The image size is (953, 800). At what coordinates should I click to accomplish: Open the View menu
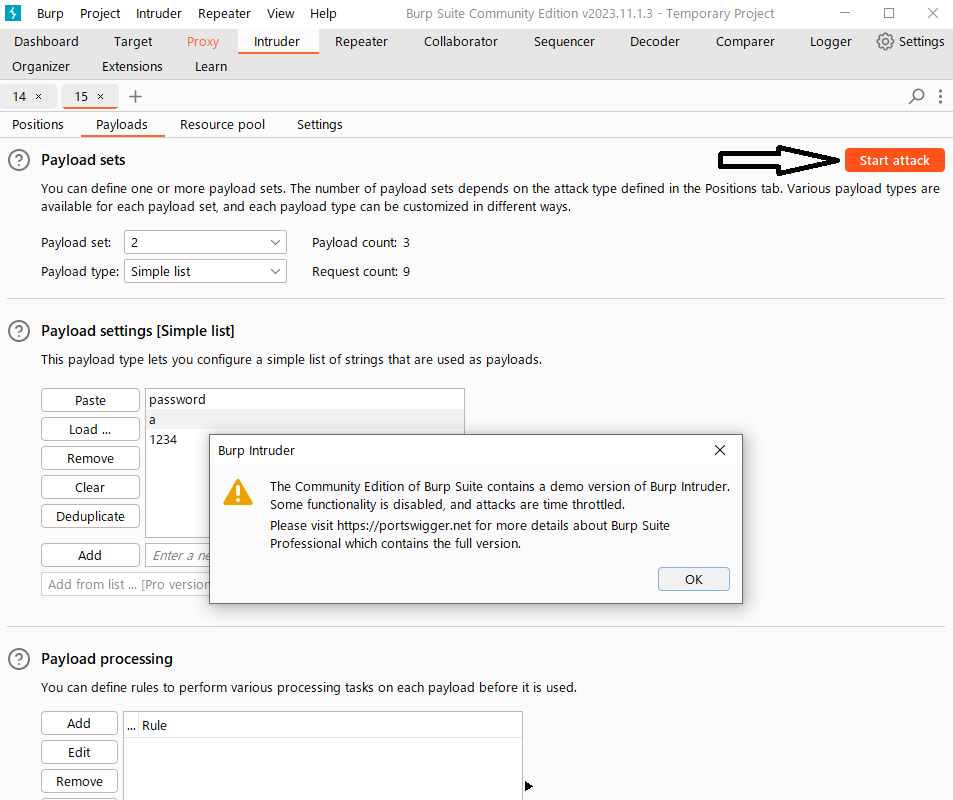coord(280,13)
